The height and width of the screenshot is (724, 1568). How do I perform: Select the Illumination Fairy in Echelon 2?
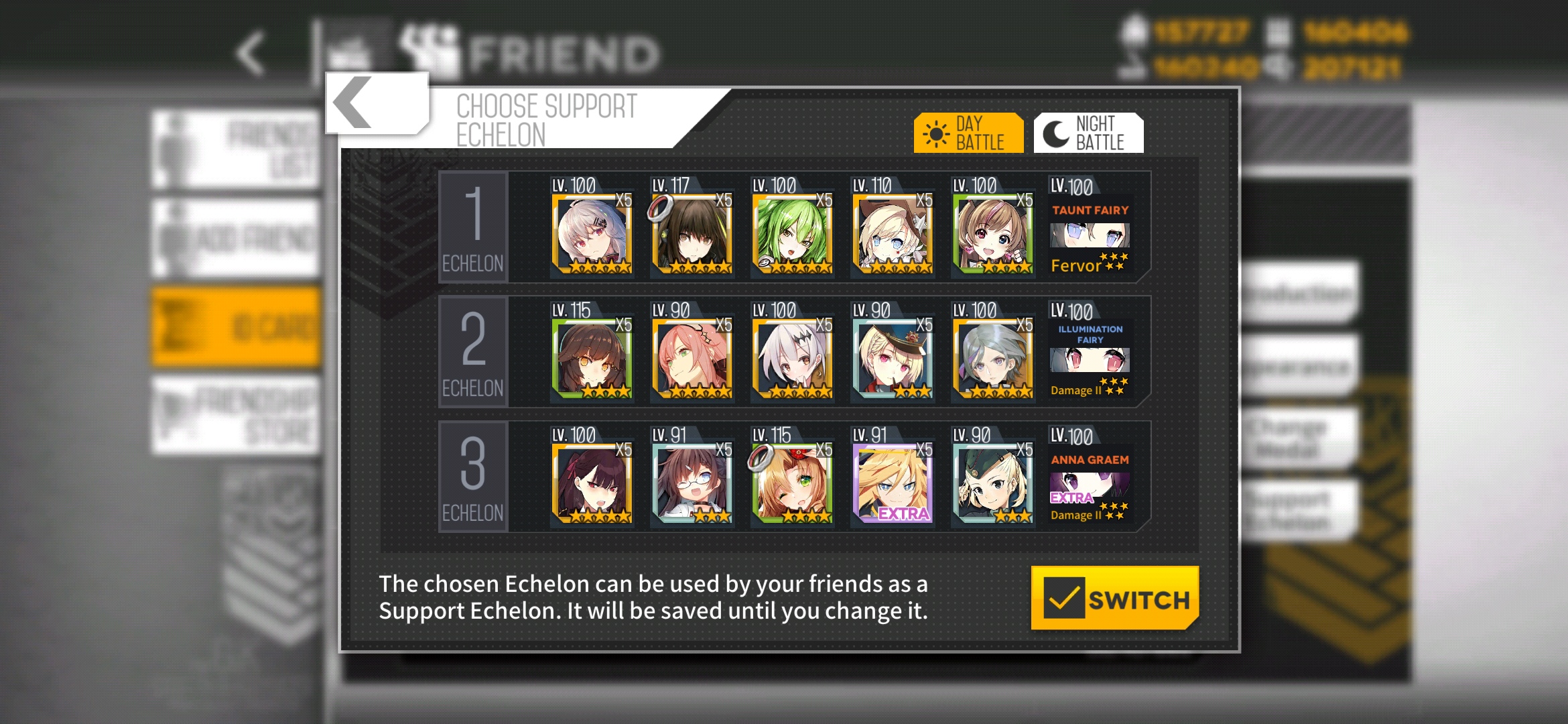1090,352
